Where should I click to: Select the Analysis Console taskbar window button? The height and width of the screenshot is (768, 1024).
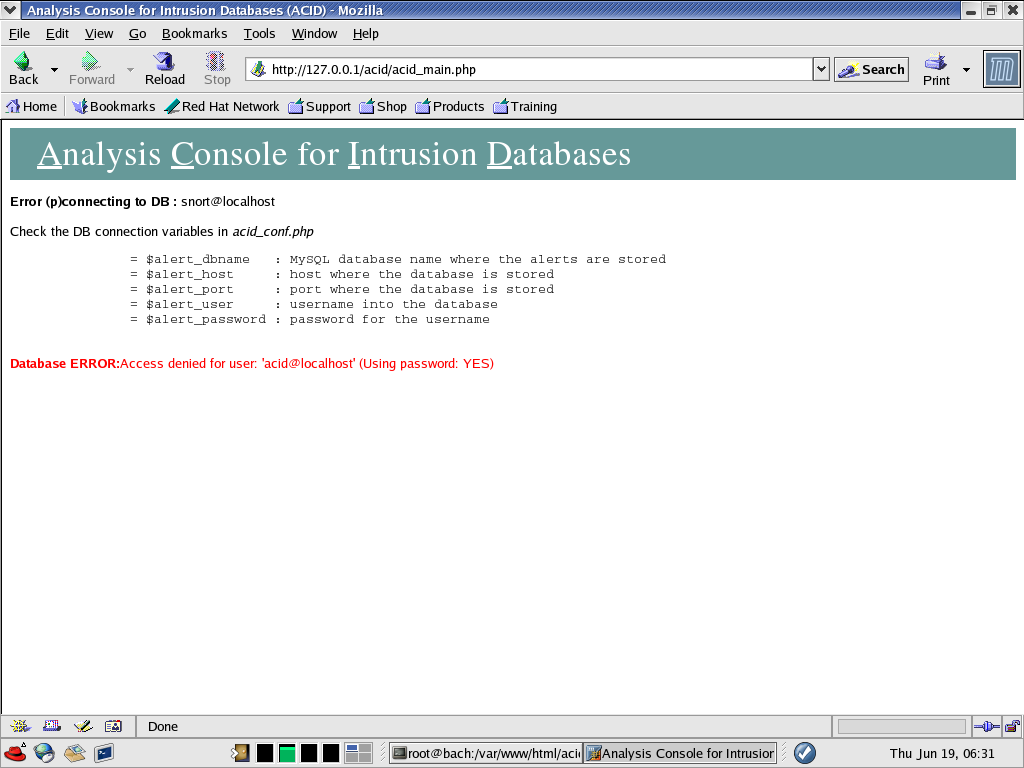[680, 753]
